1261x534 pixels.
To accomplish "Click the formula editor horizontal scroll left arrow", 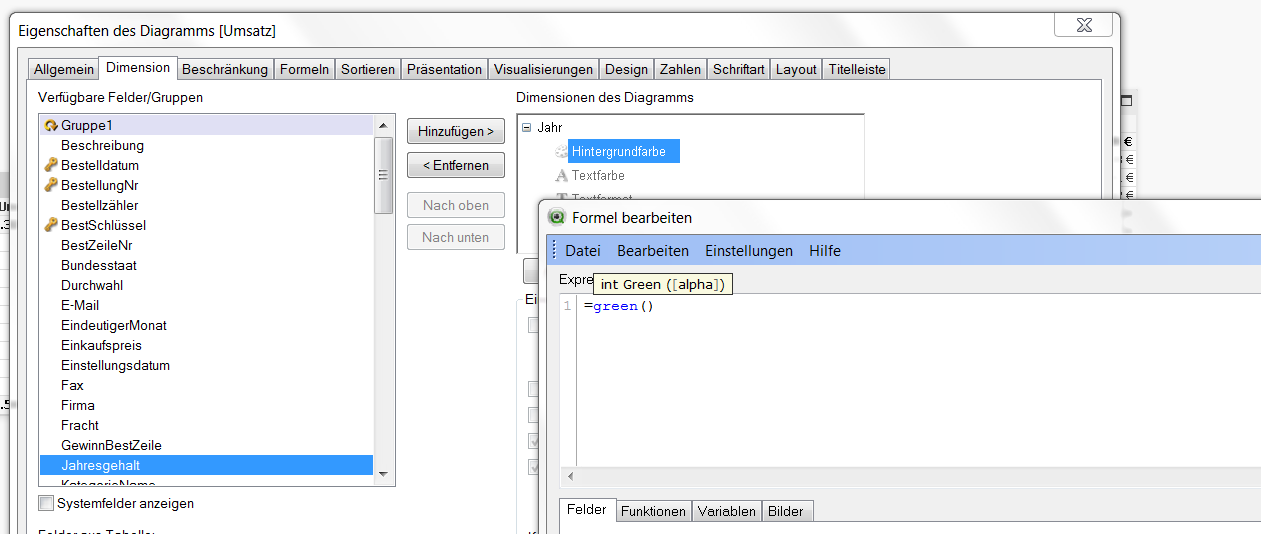I will click(x=570, y=477).
